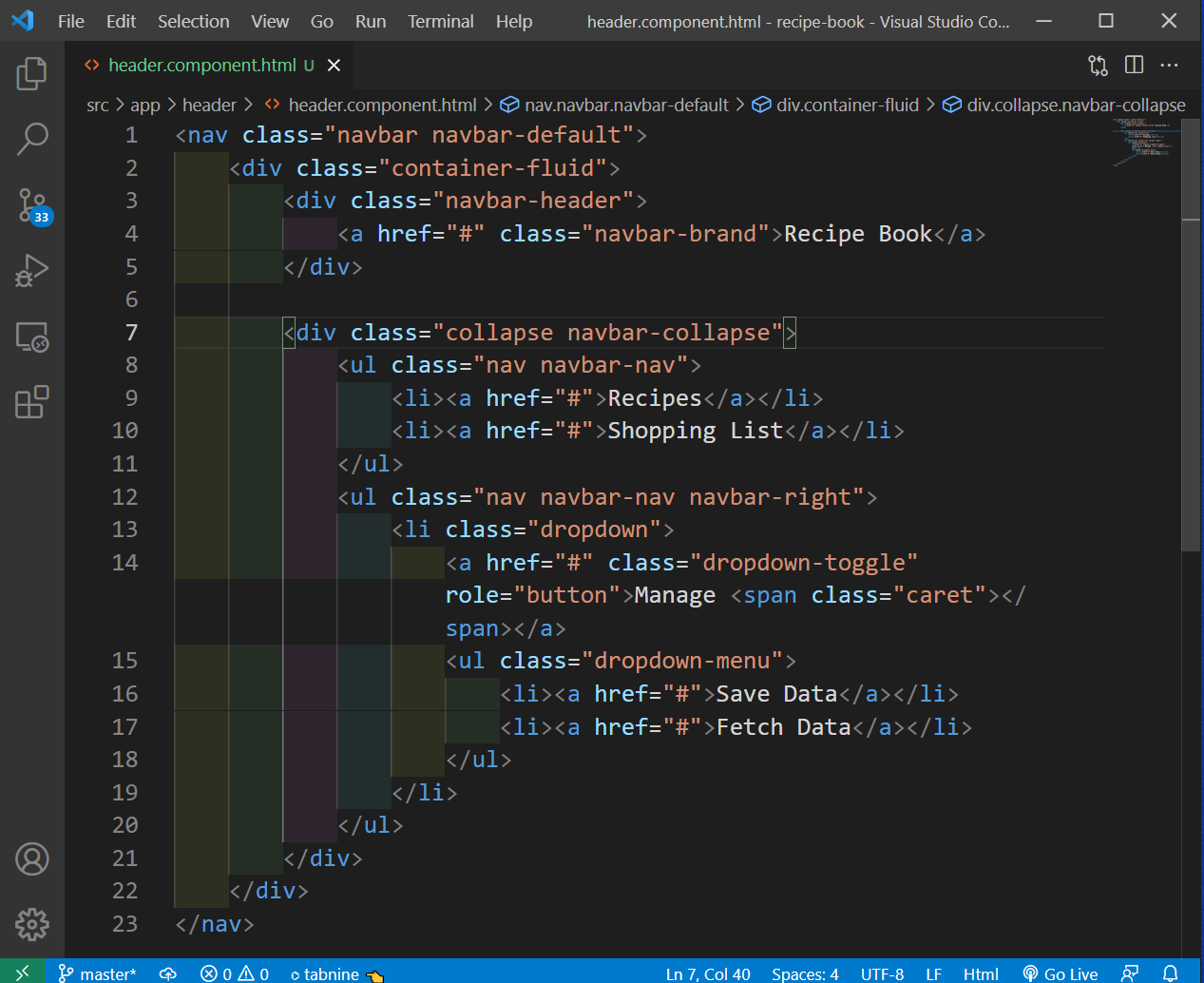Screen dimensions: 1204x983
Task: Expand the header folder breadcrumb
Action: [x=209, y=105]
